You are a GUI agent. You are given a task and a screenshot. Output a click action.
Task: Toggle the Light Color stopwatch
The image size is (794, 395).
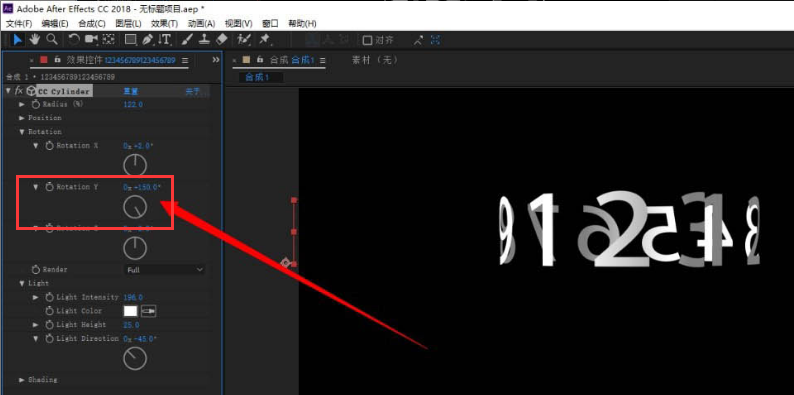(49, 311)
